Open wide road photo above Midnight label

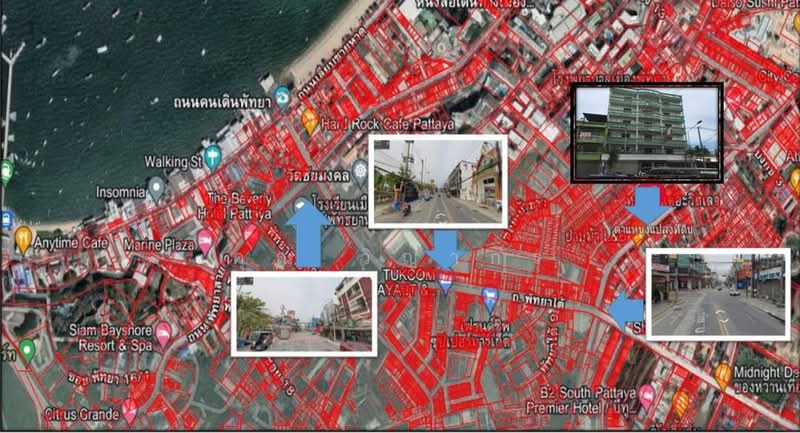(x=718, y=294)
